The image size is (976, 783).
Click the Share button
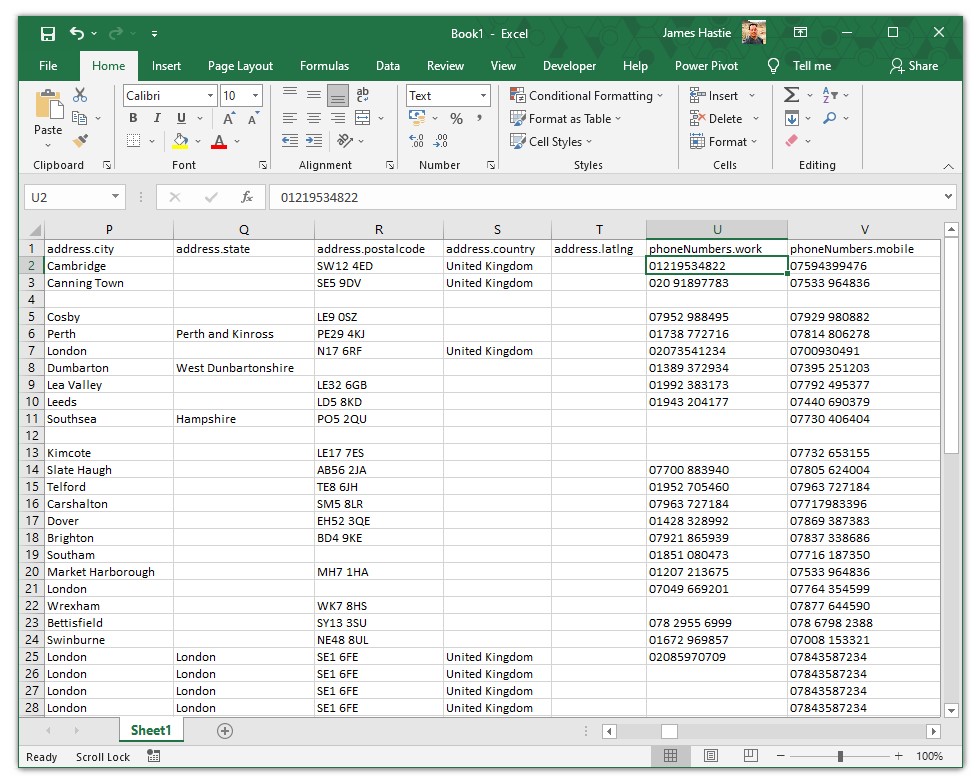pyautogui.click(x=915, y=66)
